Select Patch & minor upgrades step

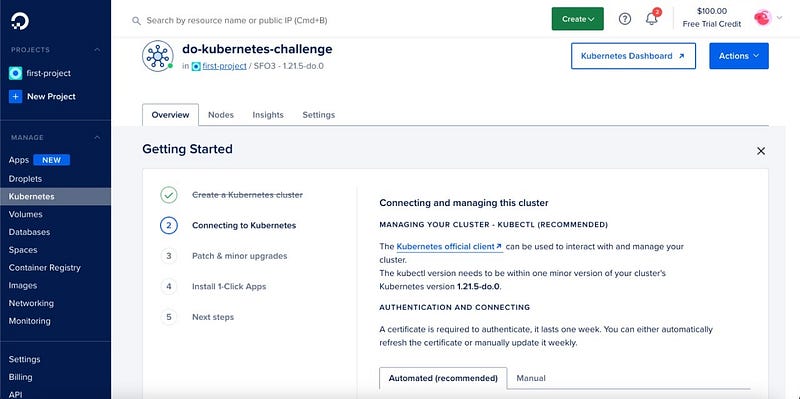point(240,256)
